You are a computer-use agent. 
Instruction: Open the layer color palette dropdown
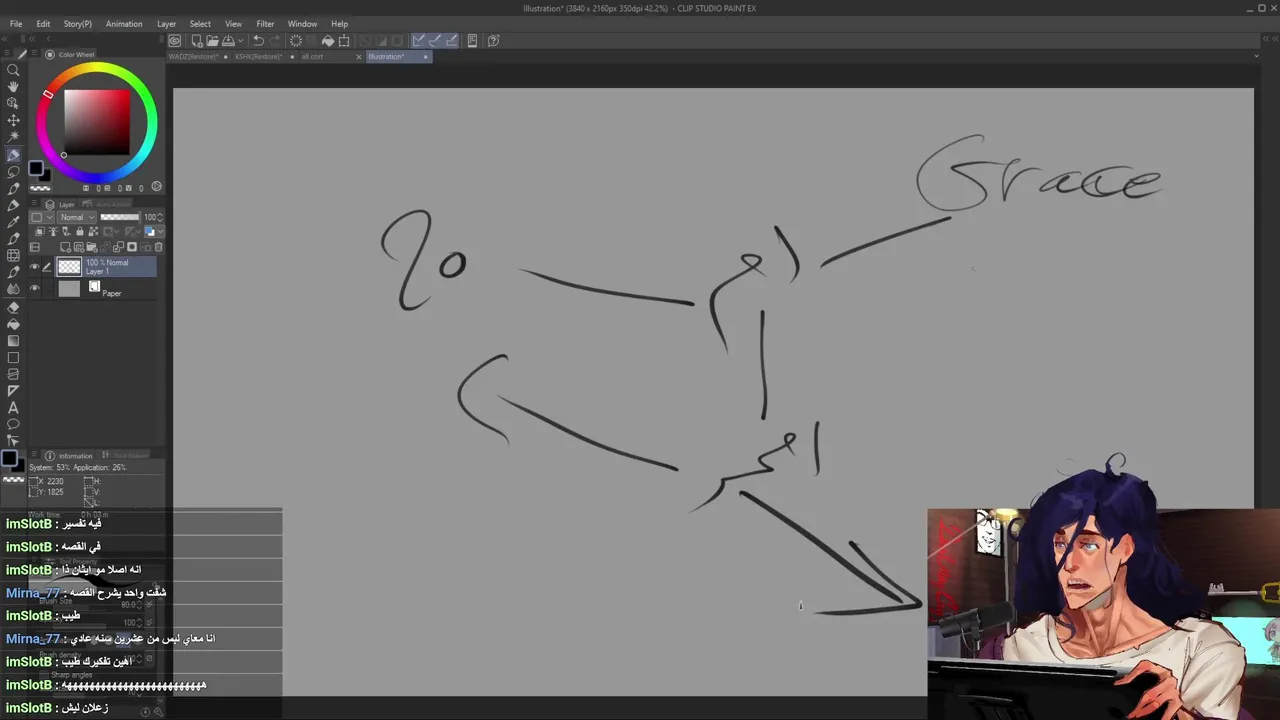tap(41, 217)
